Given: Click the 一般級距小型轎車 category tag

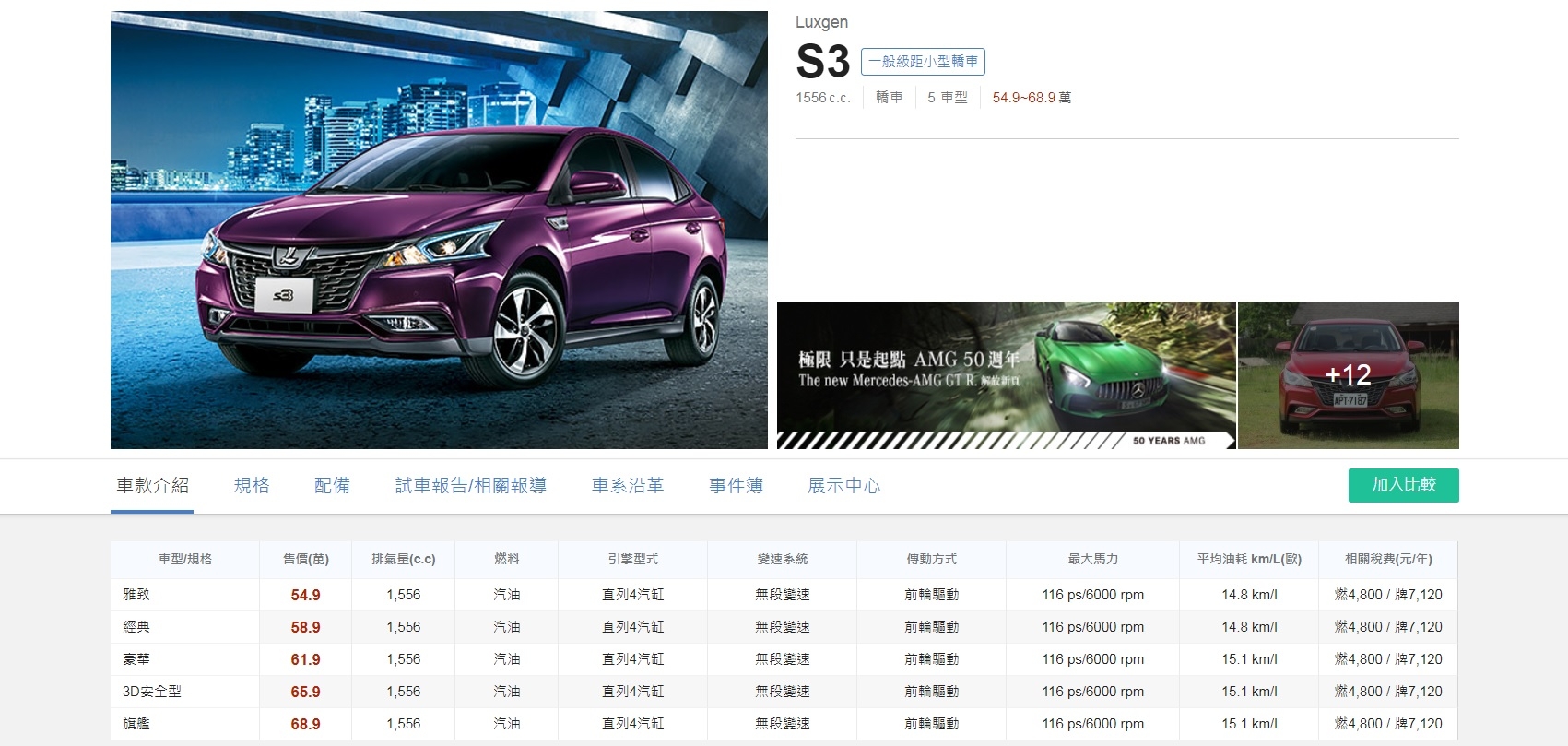Looking at the screenshot, I should pos(923,62).
